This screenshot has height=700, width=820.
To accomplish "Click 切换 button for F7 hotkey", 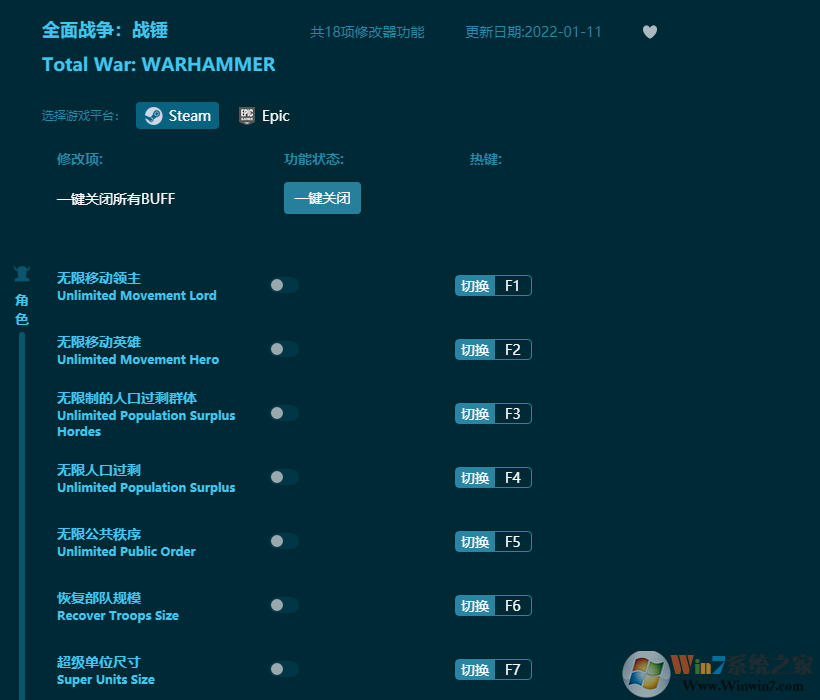I will (x=475, y=670).
